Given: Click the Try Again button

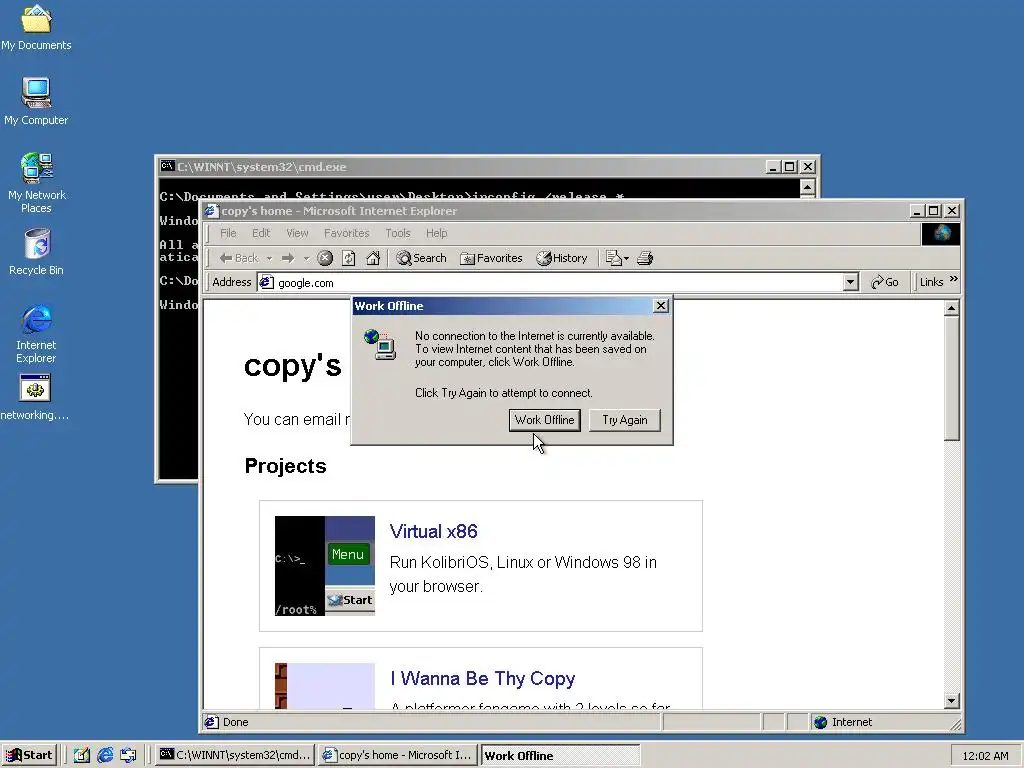Looking at the screenshot, I should (624, 420).
